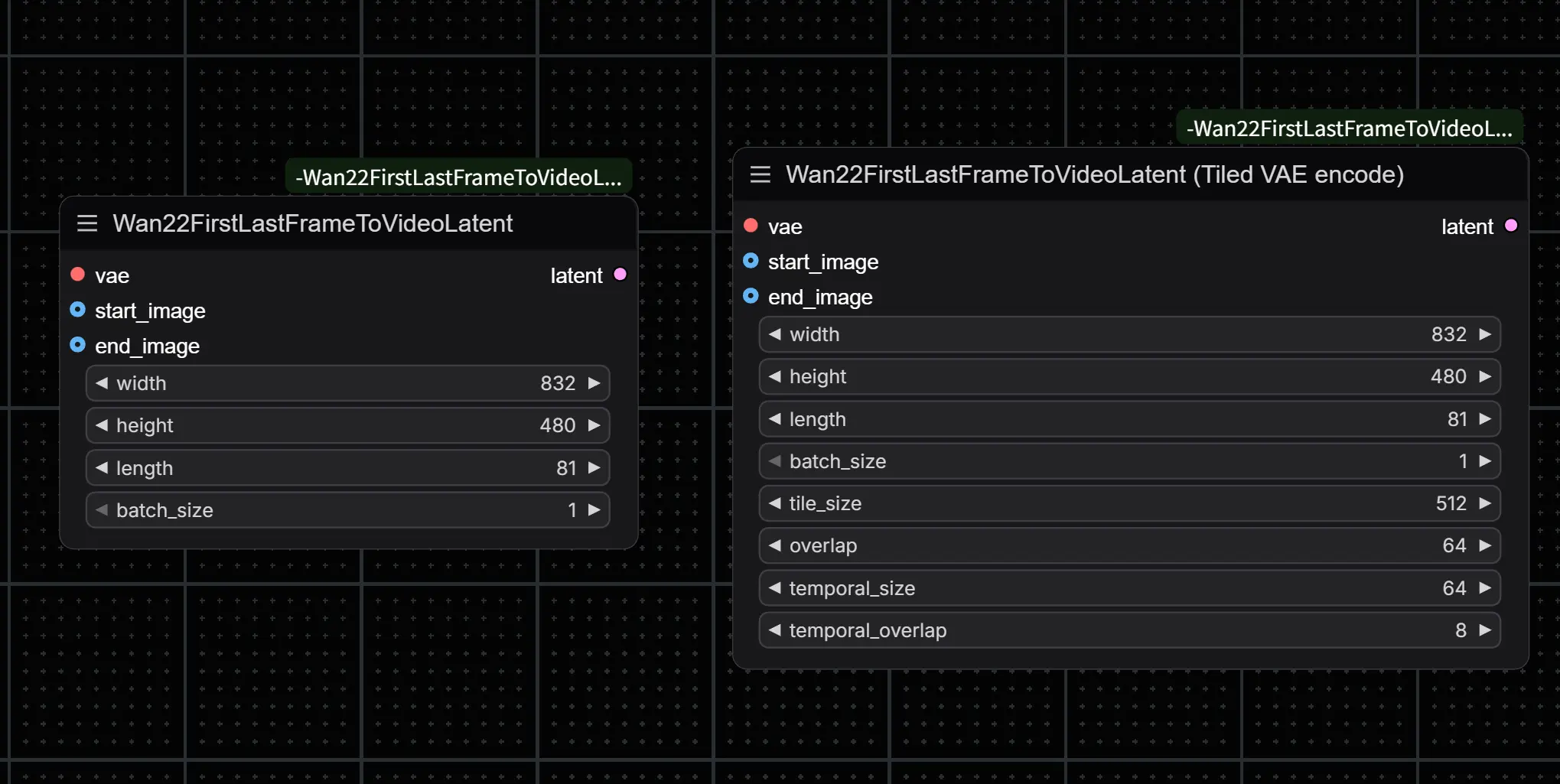Click the end_image input socket on left node
Image resolution: width=1560 pixels, height=784 pixels.
click(x=77, y=344)
